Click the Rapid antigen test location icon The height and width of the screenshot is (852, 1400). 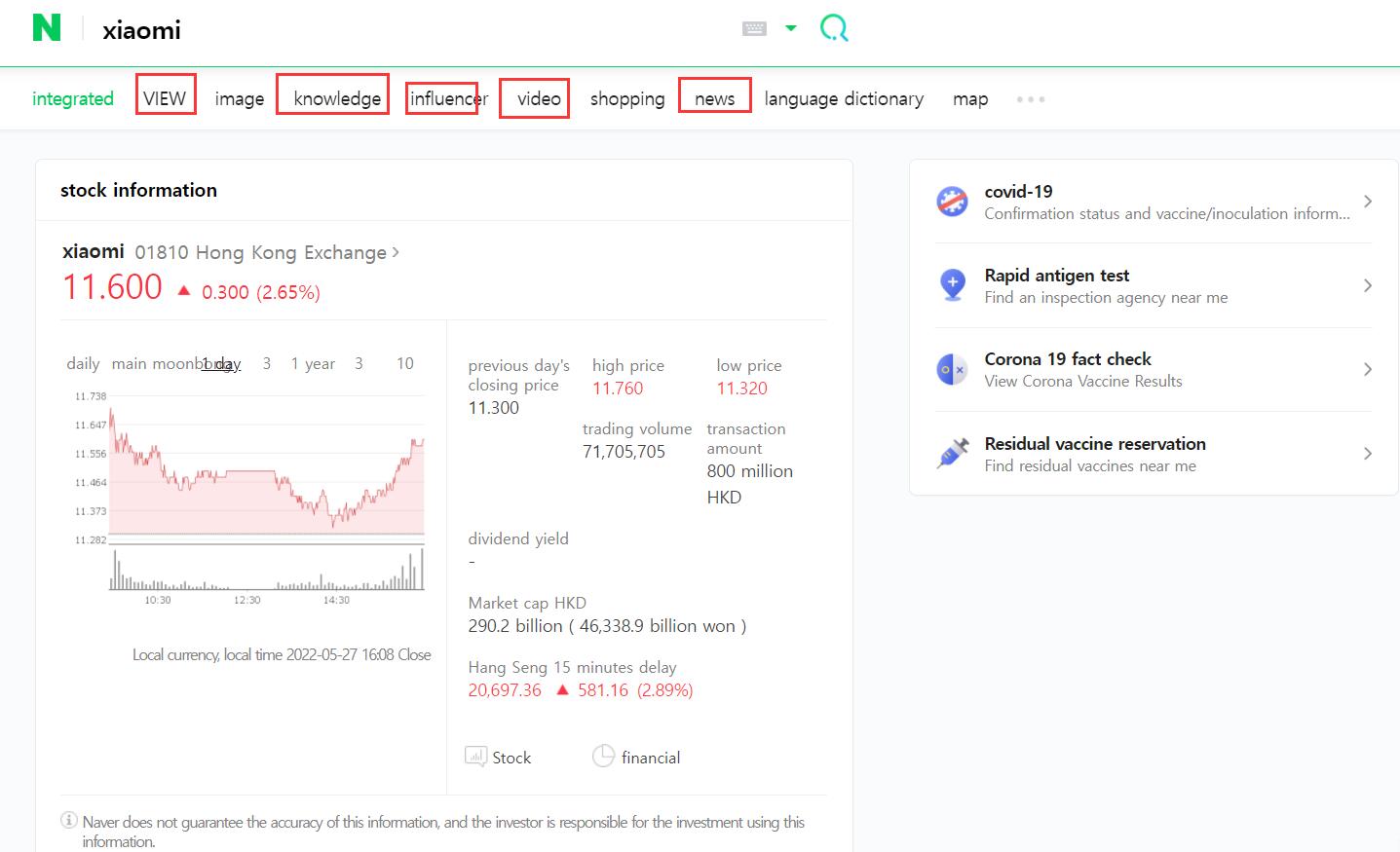coord(952,285)
